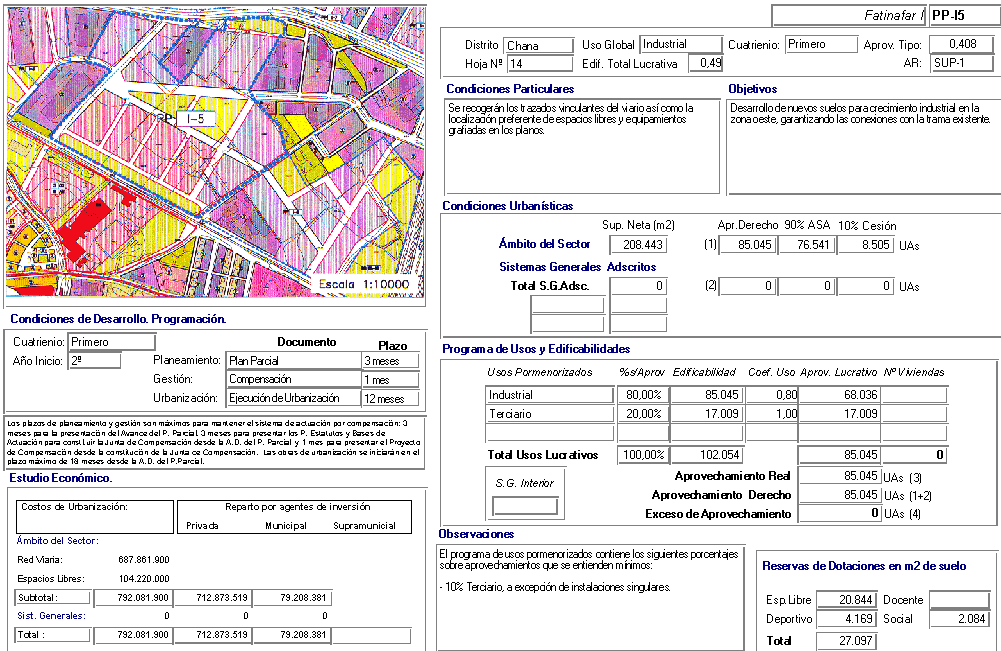
Task: Click the Año Inicio field
Action: 94,361
